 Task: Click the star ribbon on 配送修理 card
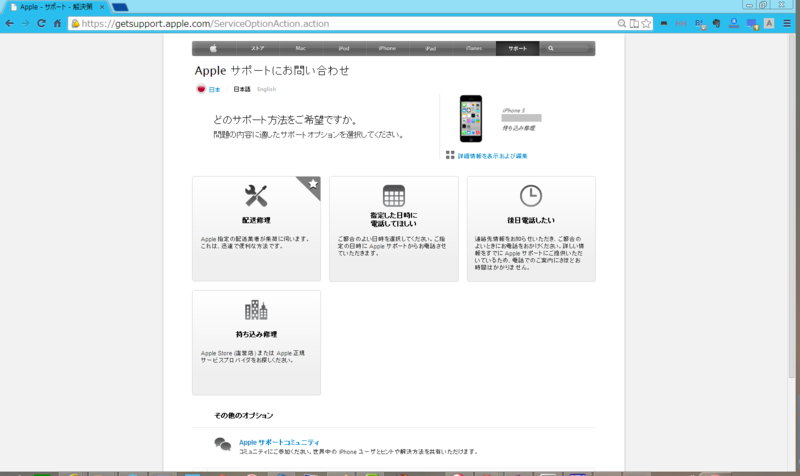click(310, 186)
